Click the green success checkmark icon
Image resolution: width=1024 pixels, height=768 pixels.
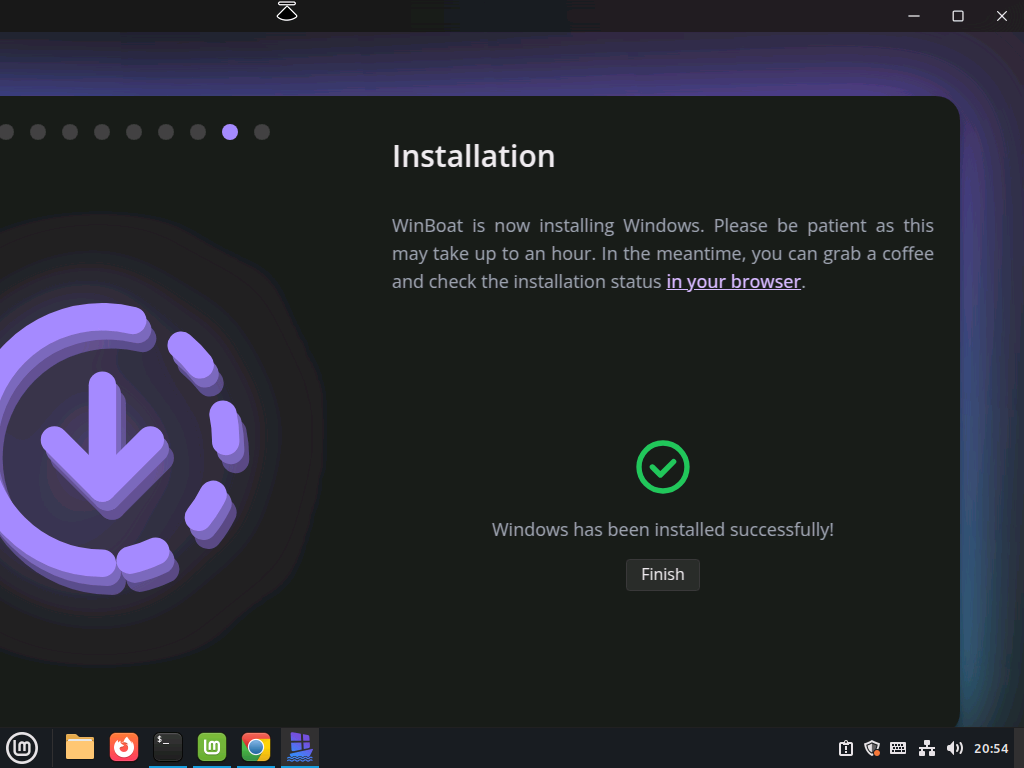coord(662,467)
